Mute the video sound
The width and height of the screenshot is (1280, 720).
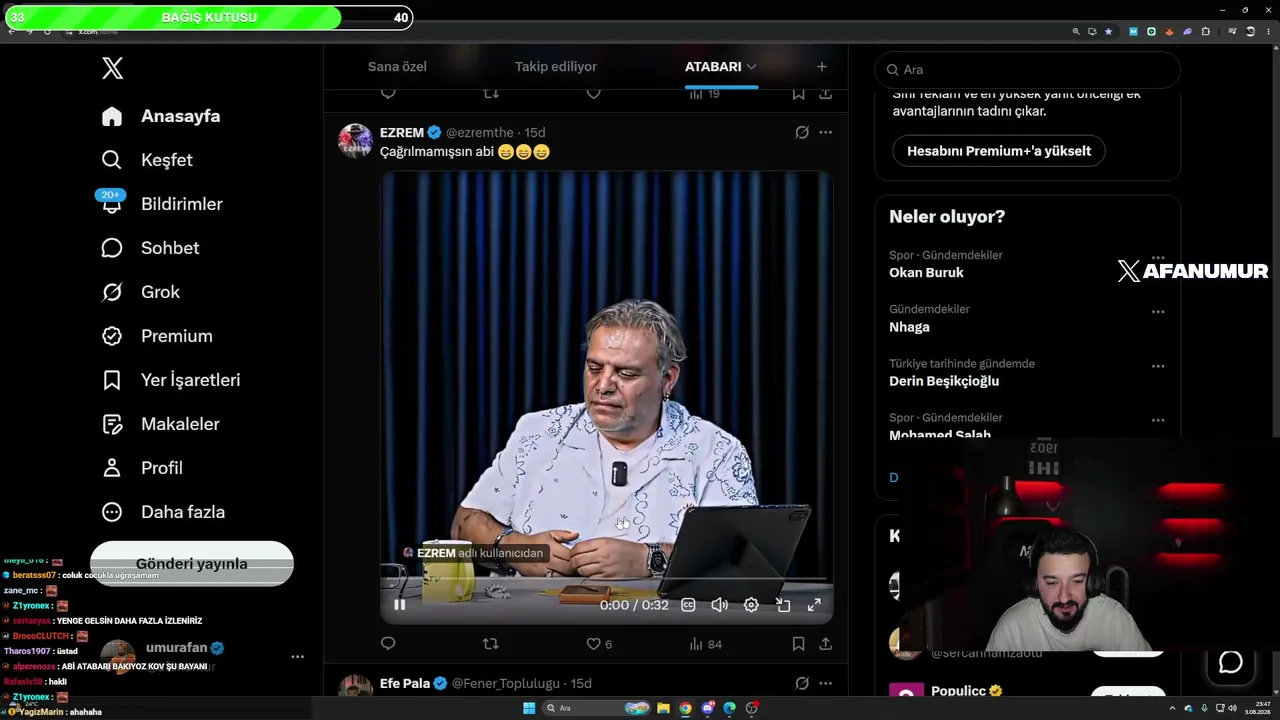pyautogui.click(x=719, y=604)
